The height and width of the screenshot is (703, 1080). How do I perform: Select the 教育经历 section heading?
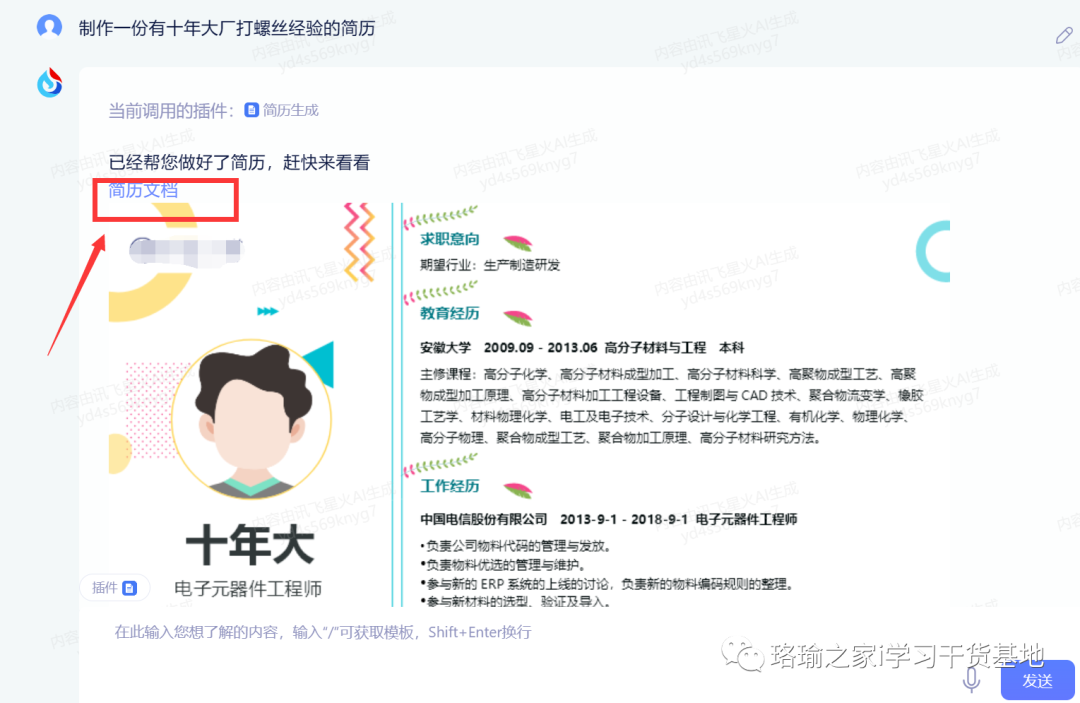click(x=450, y=313)
